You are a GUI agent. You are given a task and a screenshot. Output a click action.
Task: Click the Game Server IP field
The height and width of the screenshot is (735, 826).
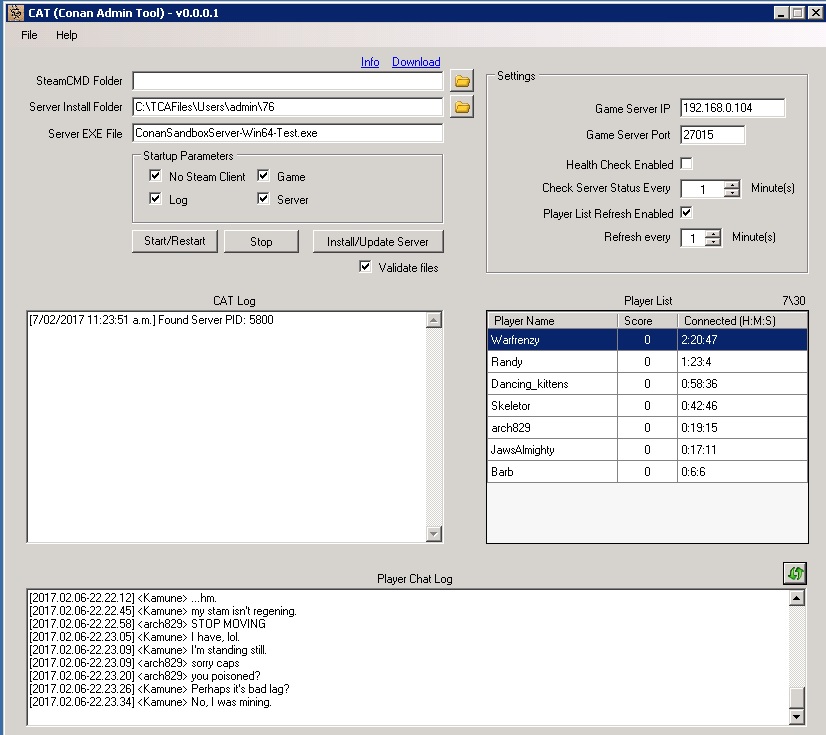732,108
